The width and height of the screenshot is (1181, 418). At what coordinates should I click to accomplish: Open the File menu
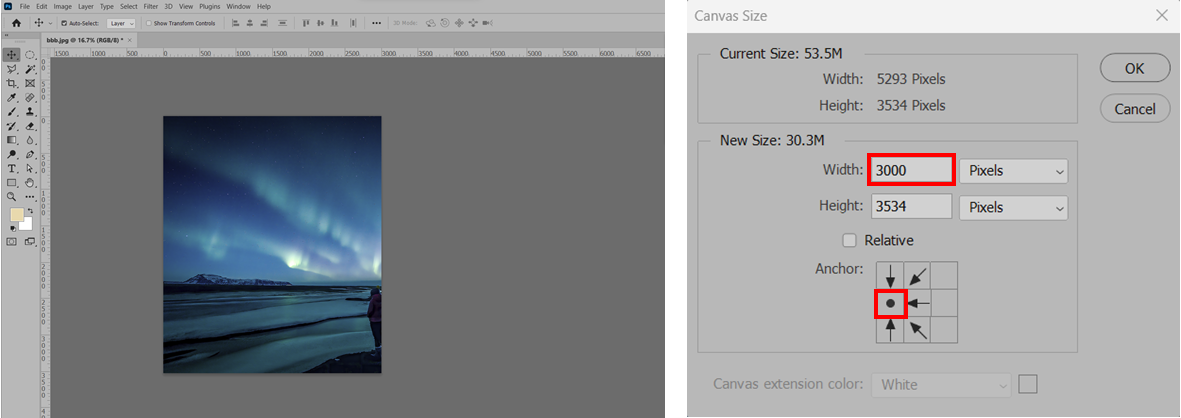coord(25,7)
